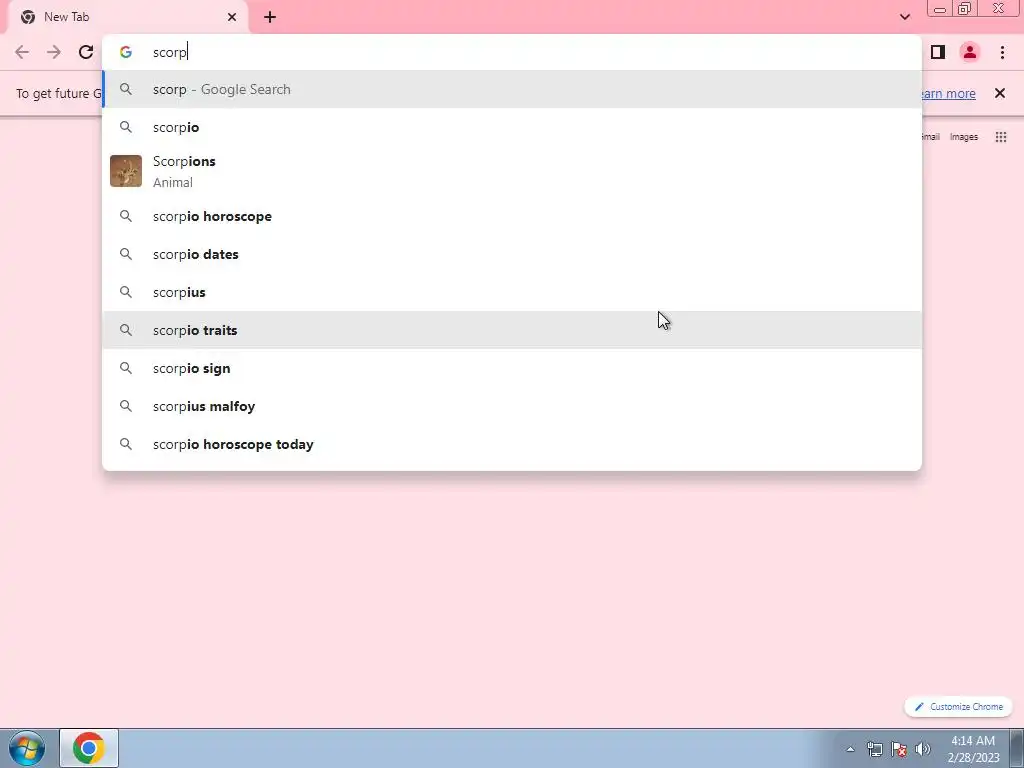Select 'scorpius malfoy' suggestion
Viewport: 1024px width, 768px height.
[x=512, y=406]
